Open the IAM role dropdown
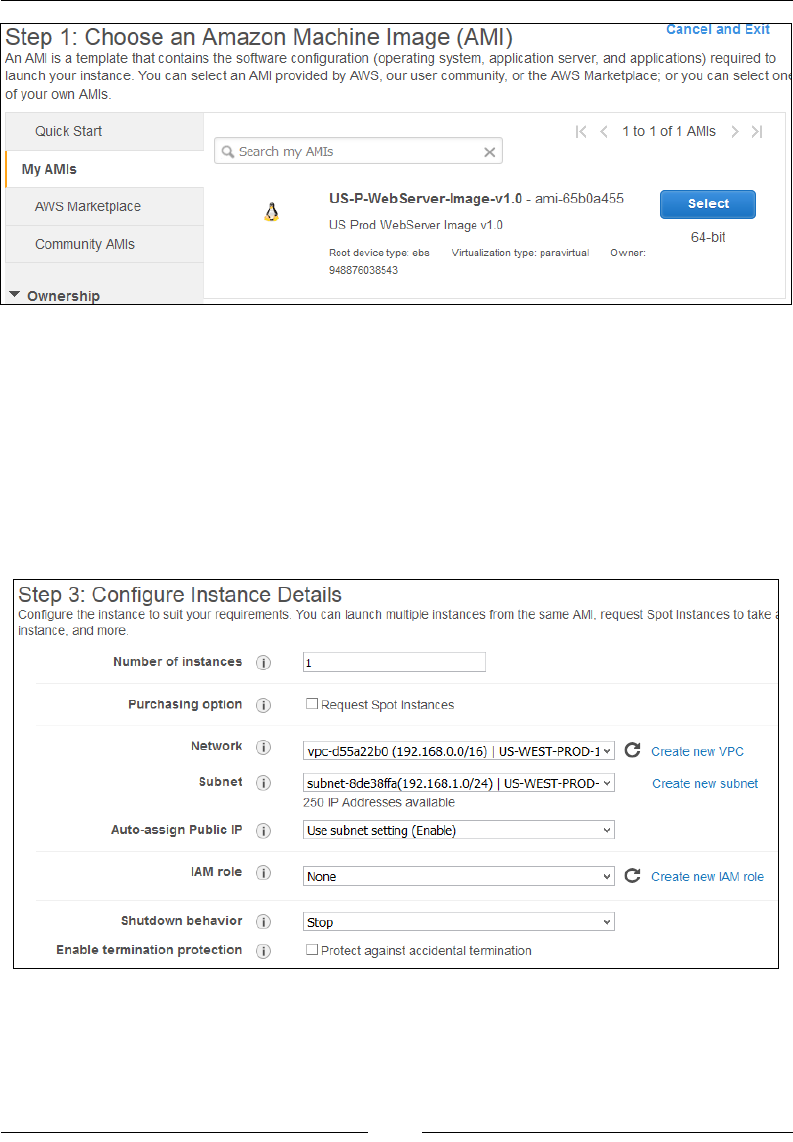 pos(459,876)
